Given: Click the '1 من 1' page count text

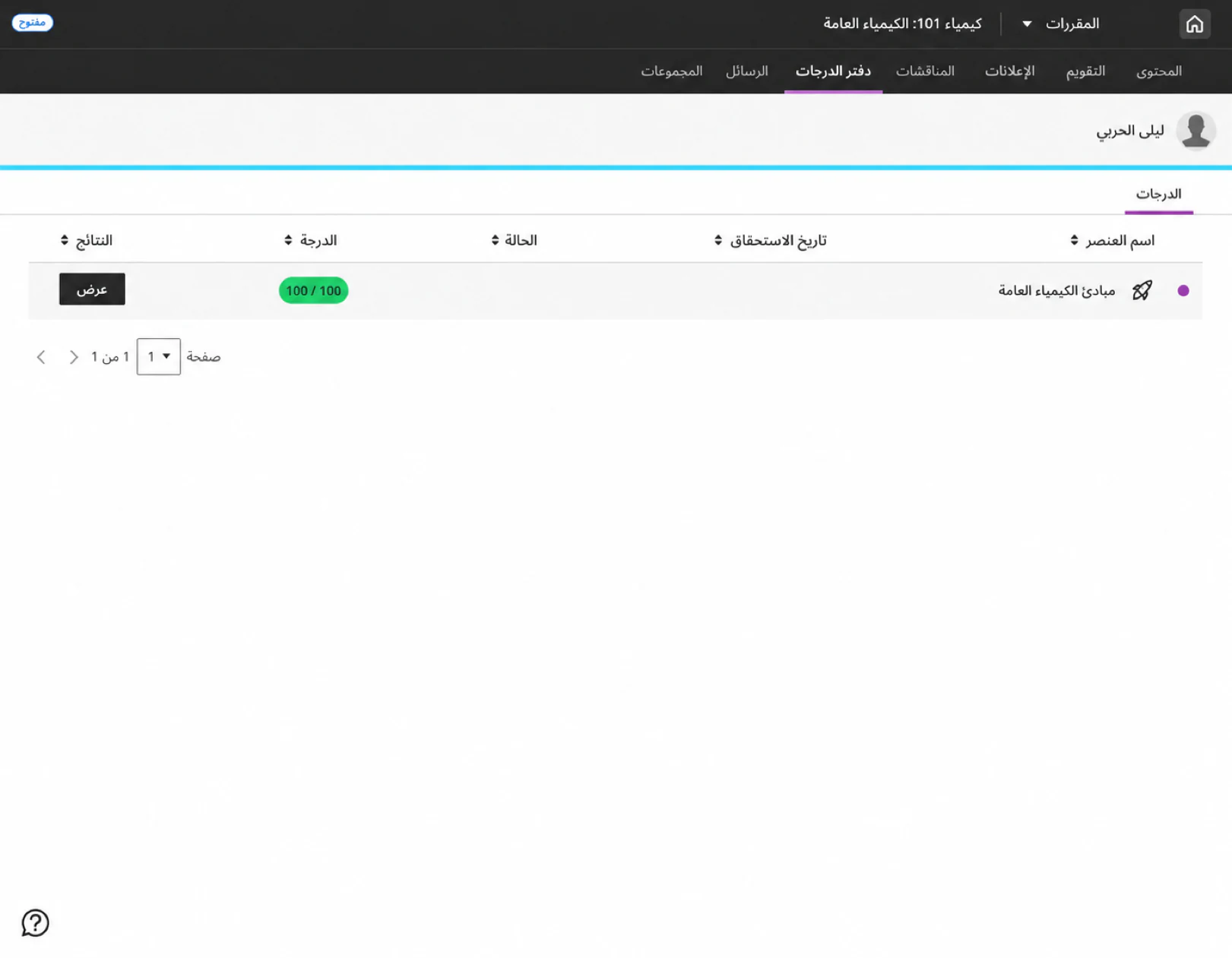Looking at the screenshot, I should 110,356.
